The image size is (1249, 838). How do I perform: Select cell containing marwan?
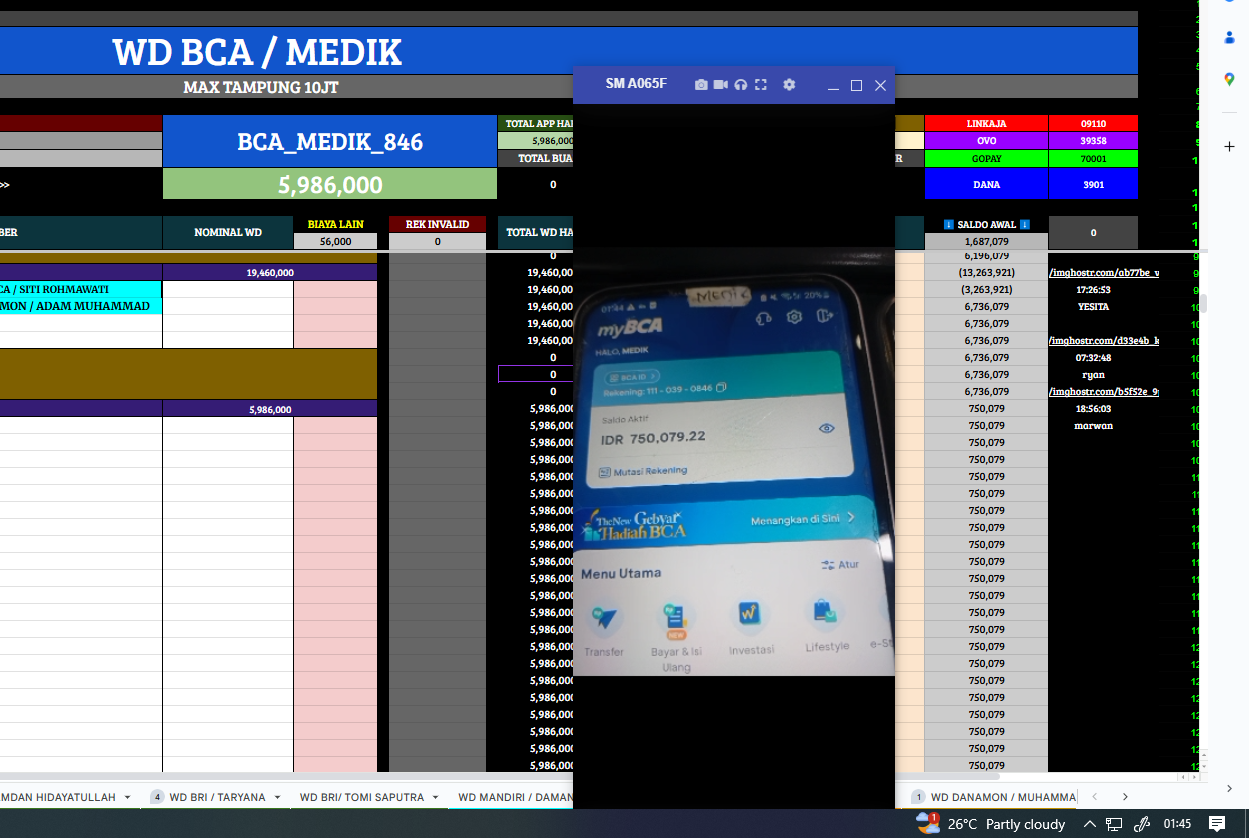pyautogui.click(x=1093, y=426)
